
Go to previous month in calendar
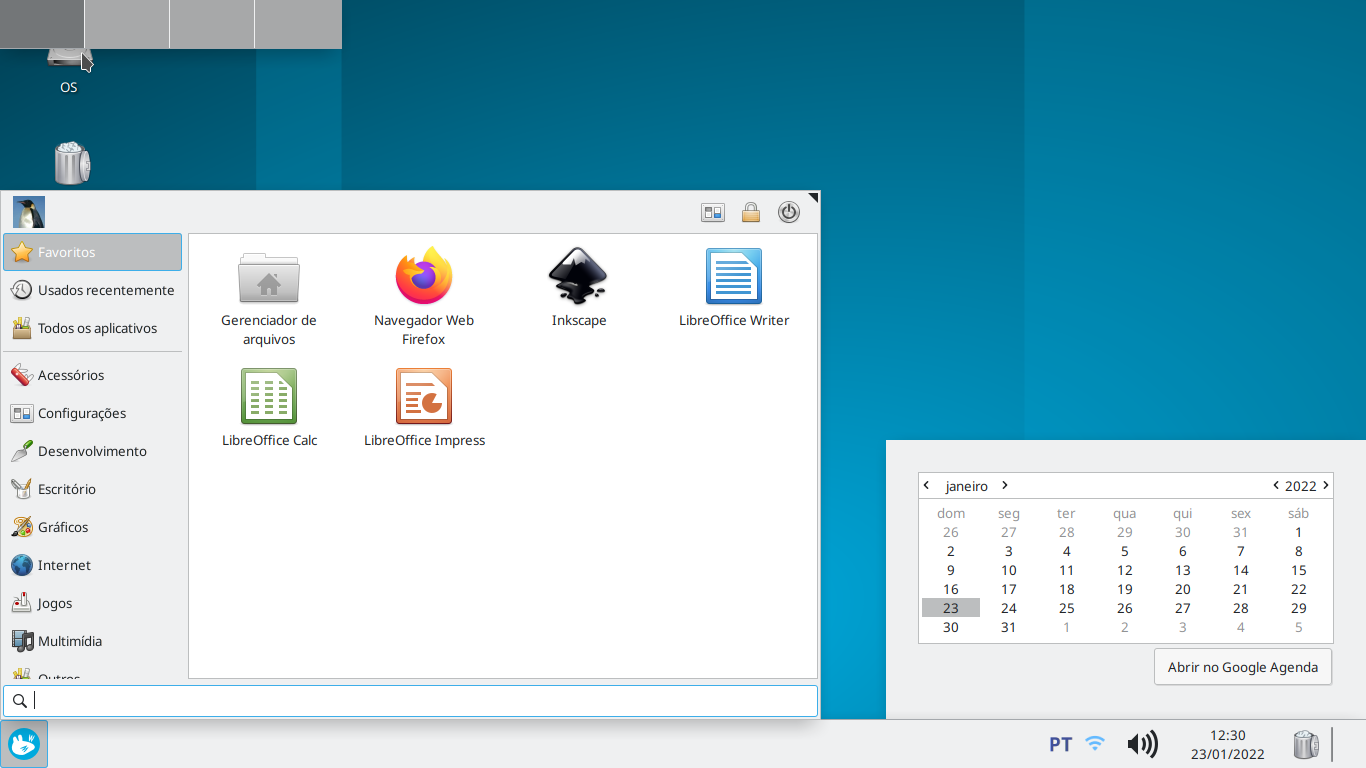[927, 485]
